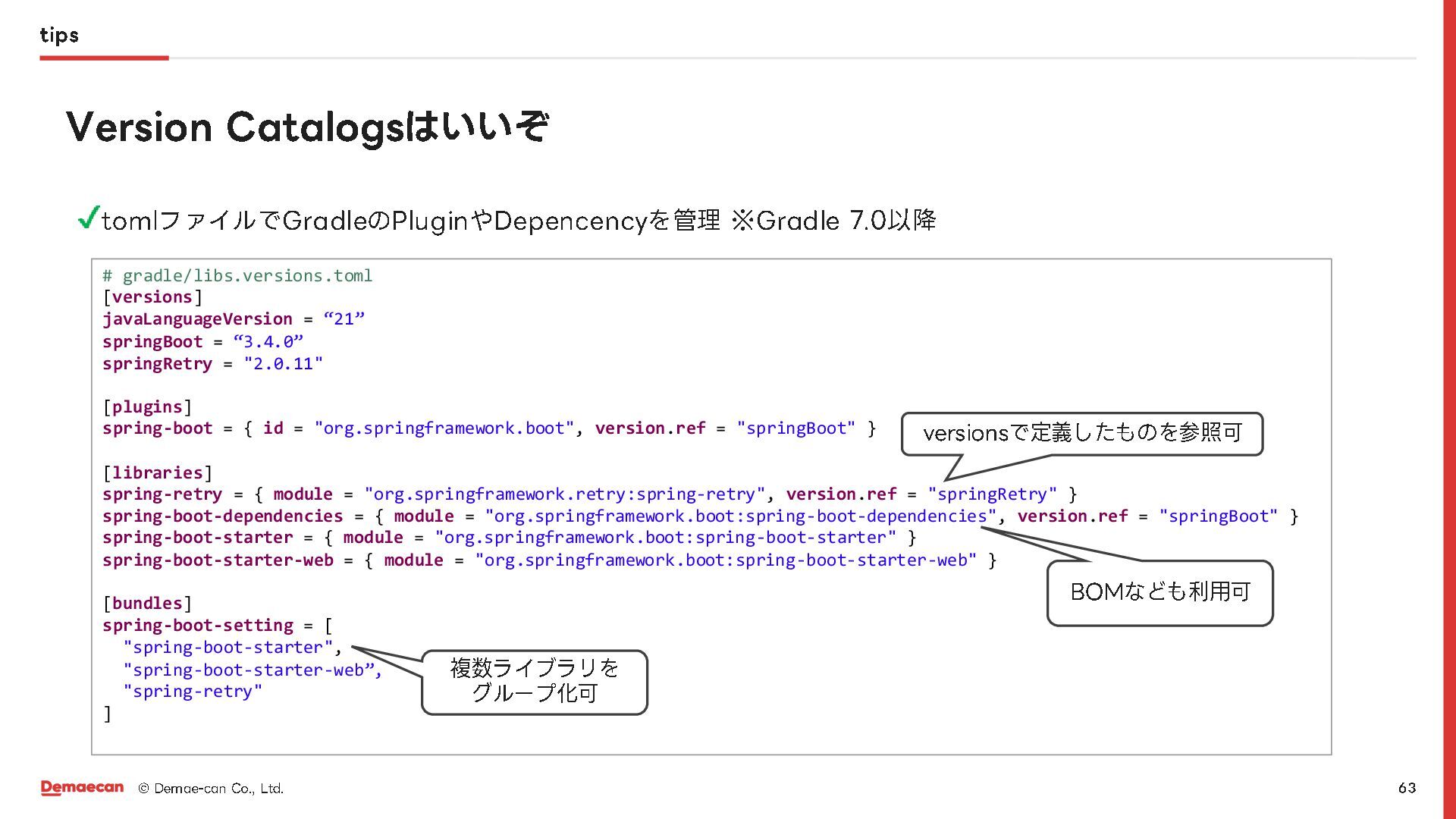Click the "org.springframework.boot" plugin id string
1456x819 pixels.
click(444, 428)
